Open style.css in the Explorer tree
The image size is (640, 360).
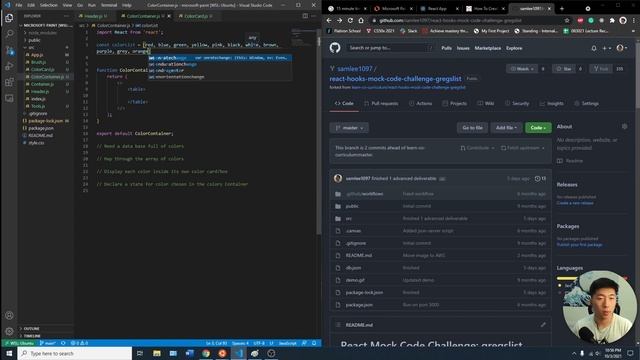[36, 143]
